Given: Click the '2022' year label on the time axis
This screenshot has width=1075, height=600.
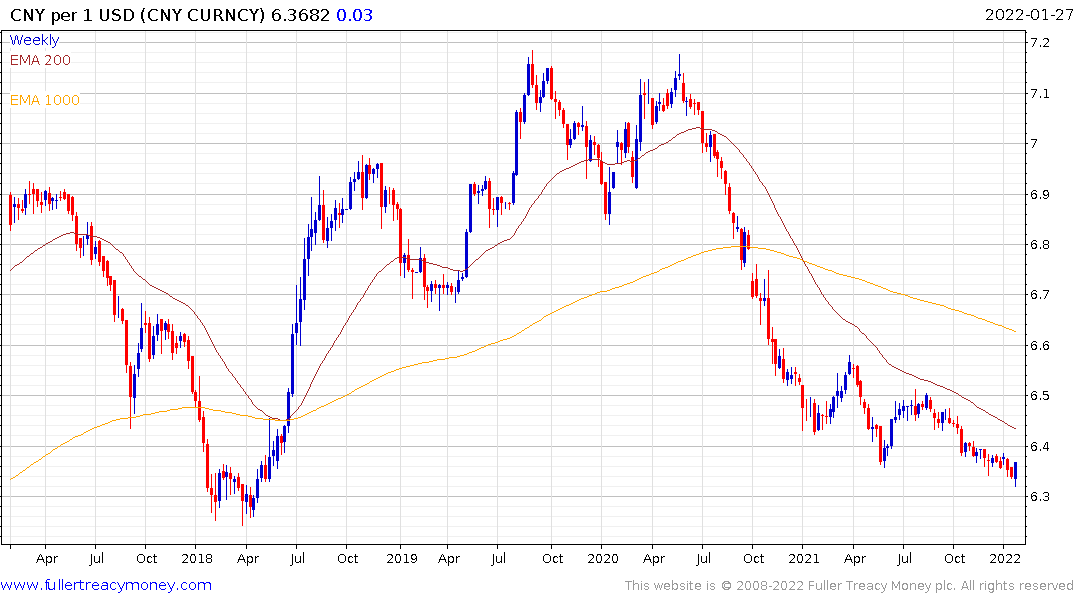Looking at the screenshot, I should tap(1005, 558).
